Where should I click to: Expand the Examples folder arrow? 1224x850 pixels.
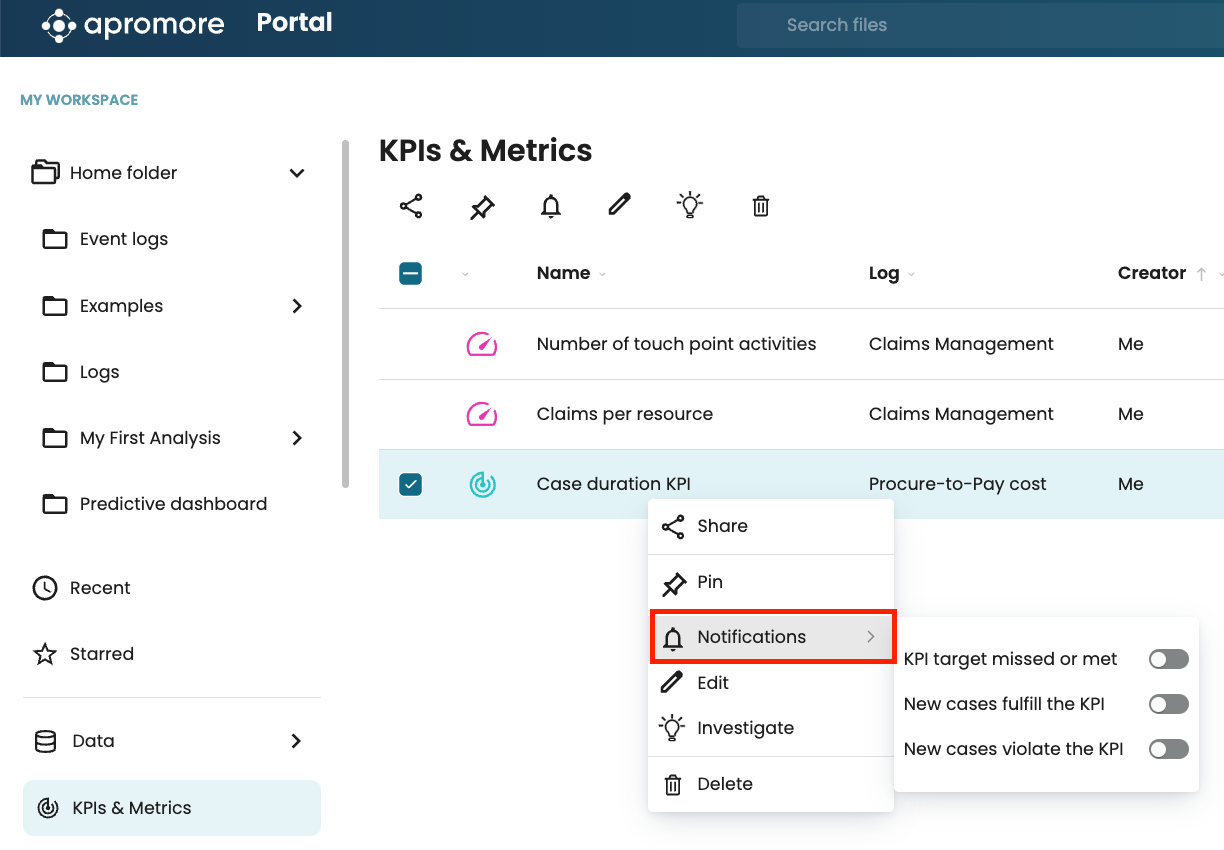[x=297, y=306]
